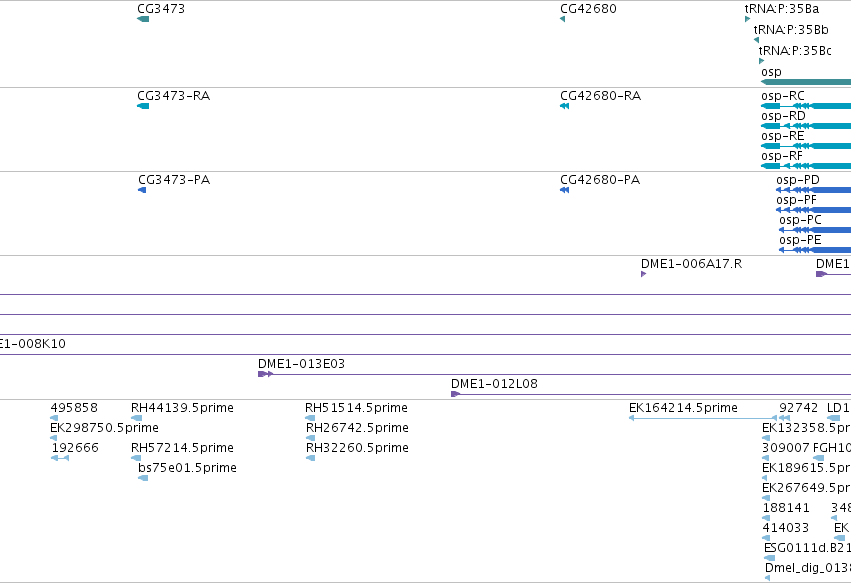Image resolution: width=851 pixels, height=583 pixels.
Task: Click the osp-RD transcript glyph
Action: 806,126
